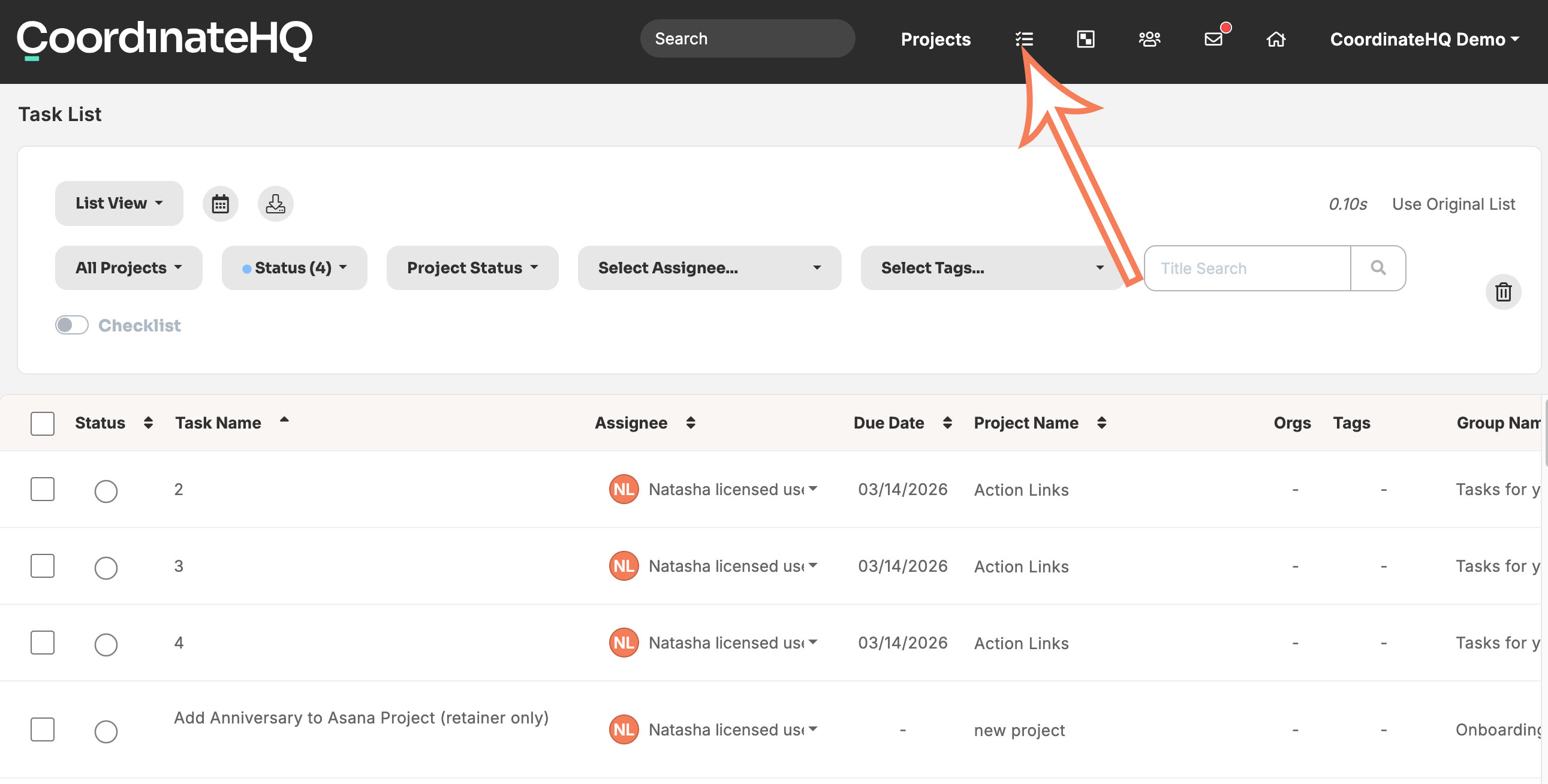The width and height of the screenshot is (1548, 784).
Task: Mark task 3 status circle complete
Action: point(106,568)
